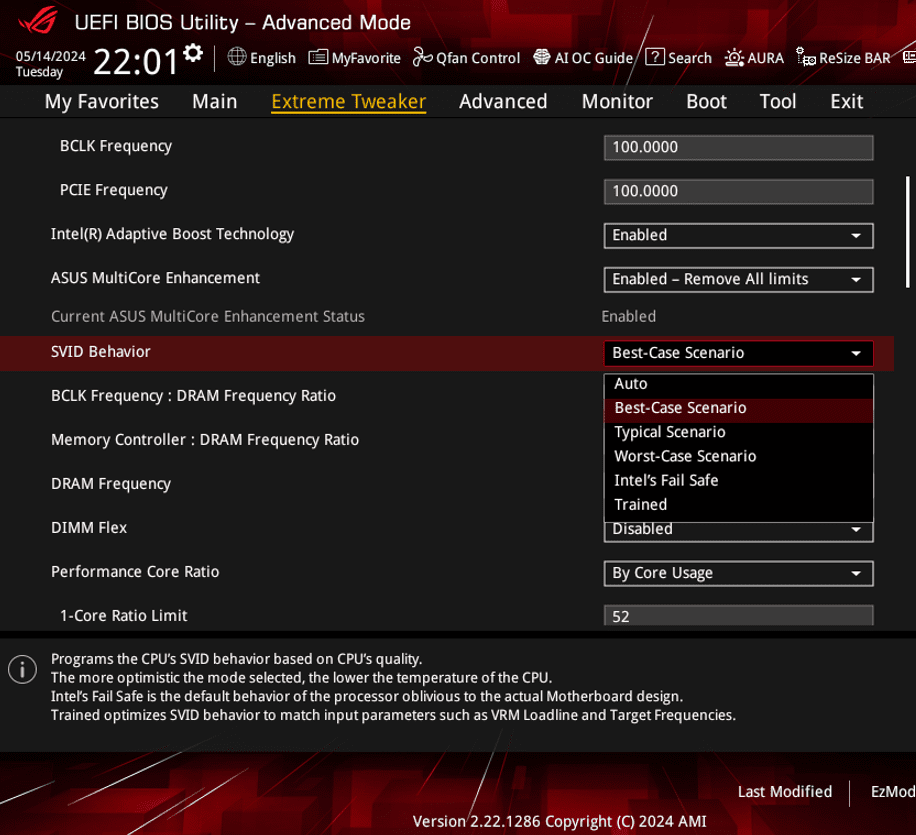Click the PCIE Frequency input field
This screenshot has width=916, height=835.
(x=738, y=192)
